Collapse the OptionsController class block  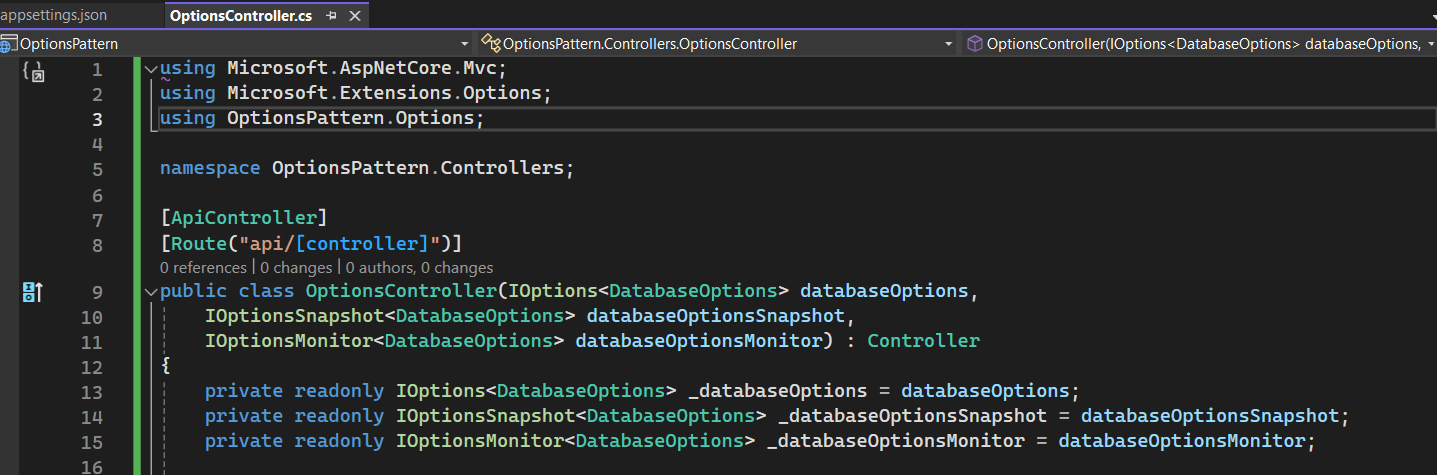coord(150,292)
